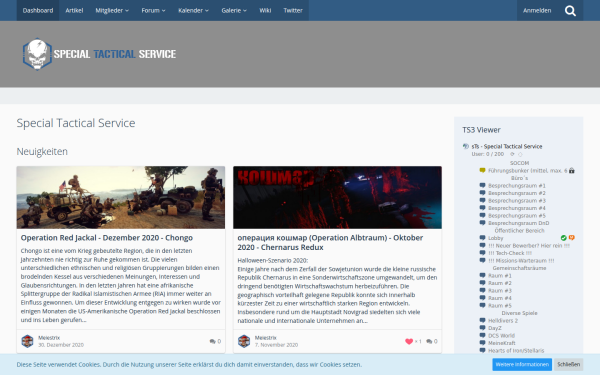
Task: Click channel icon of Besprechungsraum #4
Action: coord(483,208)
